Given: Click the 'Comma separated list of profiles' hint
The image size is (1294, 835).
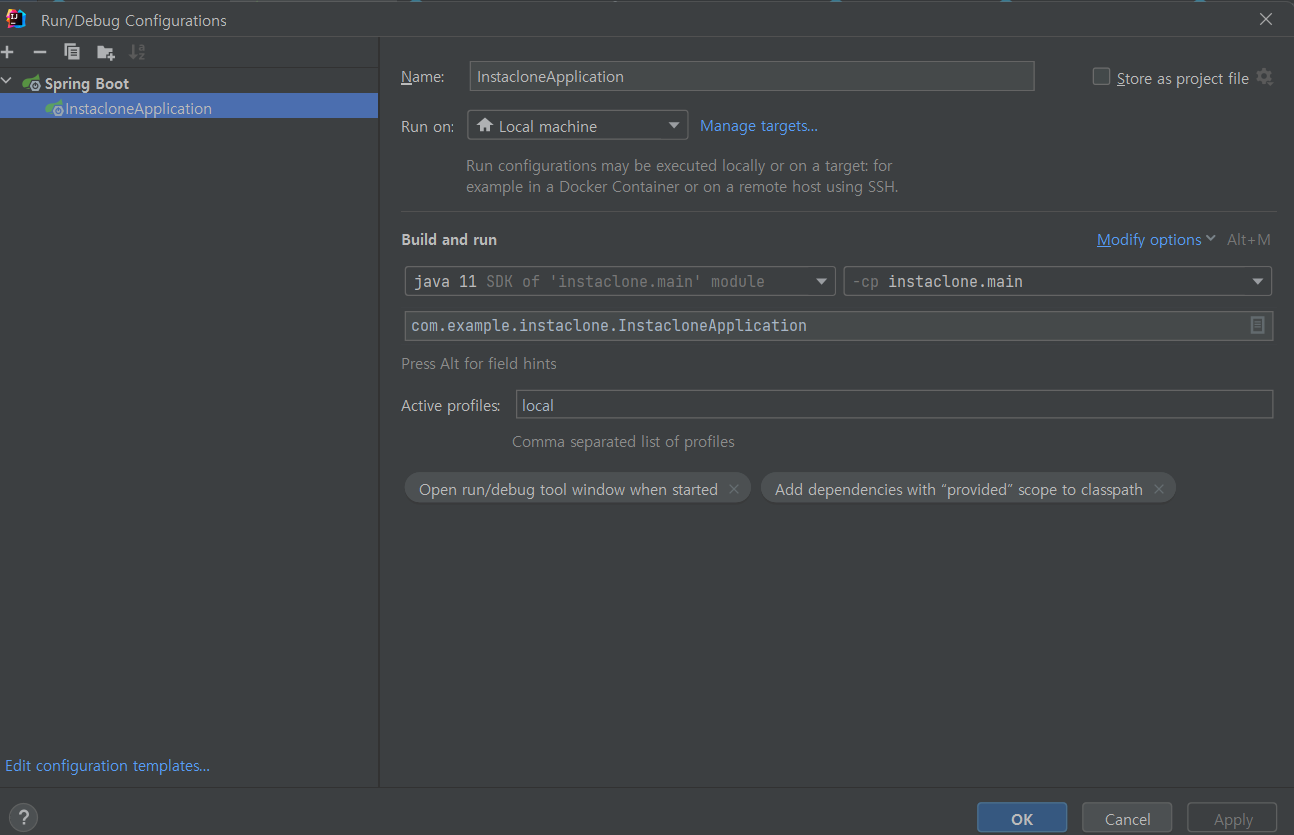Looking at the screenshot, I should pyautogui.click(x=623, y=441).
